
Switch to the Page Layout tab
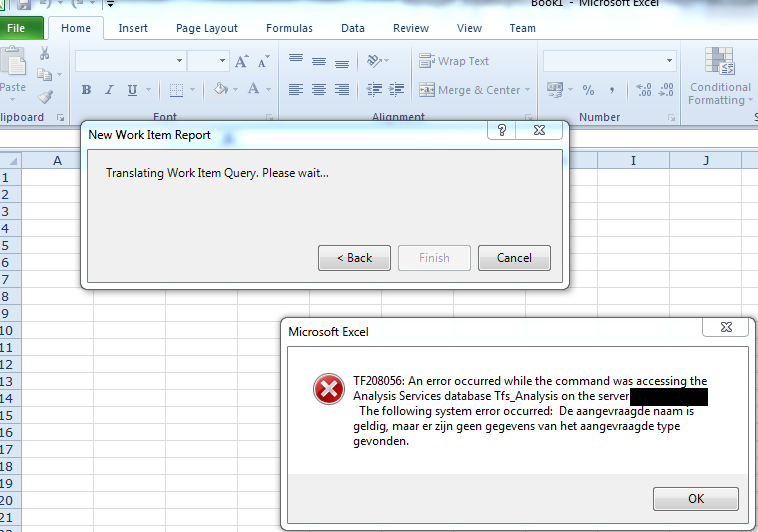tap(207, 28)
